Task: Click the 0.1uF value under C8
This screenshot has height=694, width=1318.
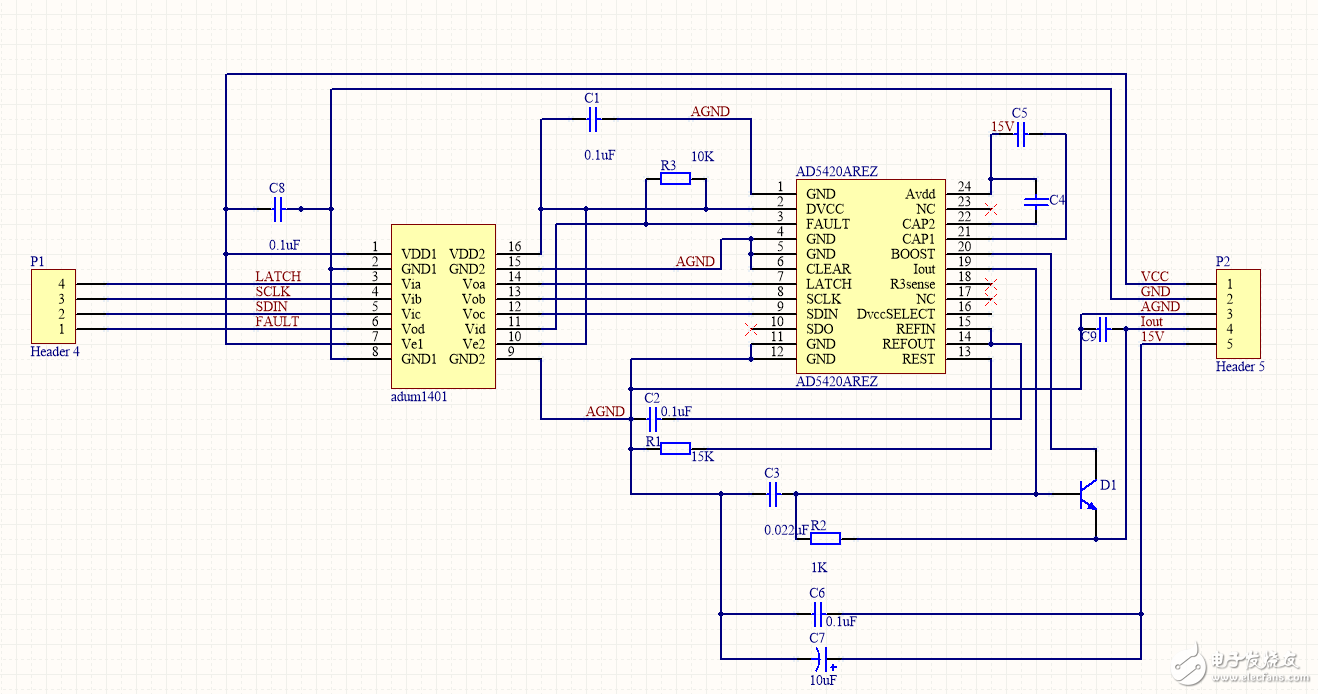Action: [x=285, y=245]
